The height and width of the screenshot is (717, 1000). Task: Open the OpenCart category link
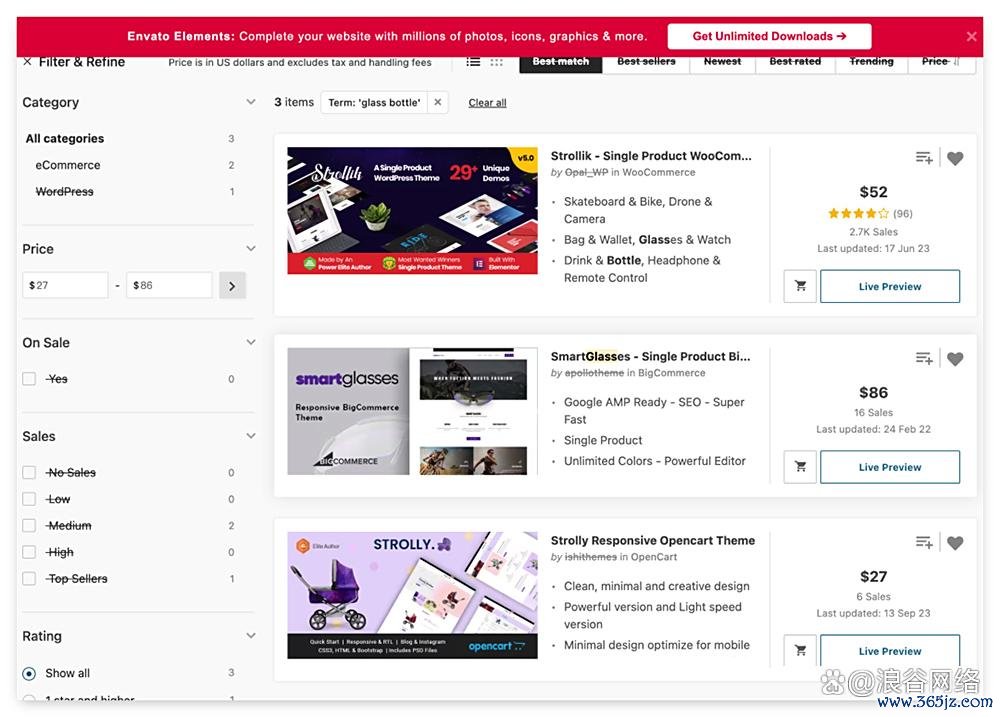coord(654,557)
